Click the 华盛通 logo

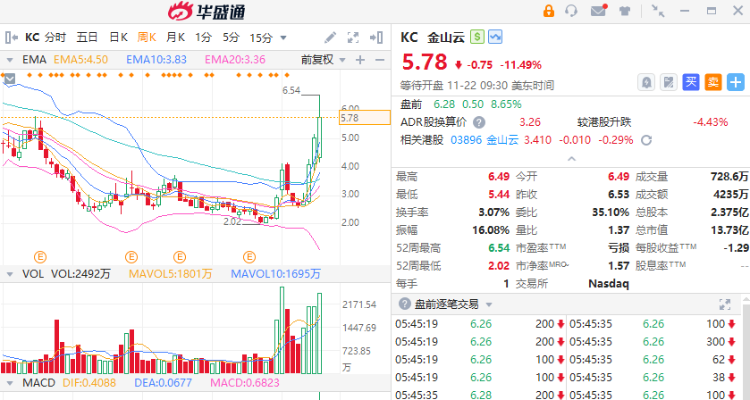(207, 11)
